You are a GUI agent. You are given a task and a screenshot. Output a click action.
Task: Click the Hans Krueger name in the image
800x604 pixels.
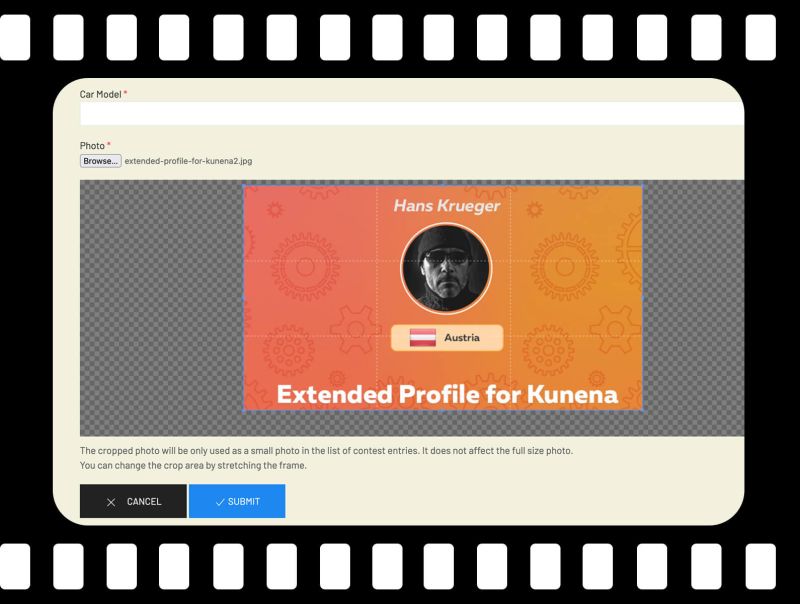pyautogui.click(x=446, y=206)
